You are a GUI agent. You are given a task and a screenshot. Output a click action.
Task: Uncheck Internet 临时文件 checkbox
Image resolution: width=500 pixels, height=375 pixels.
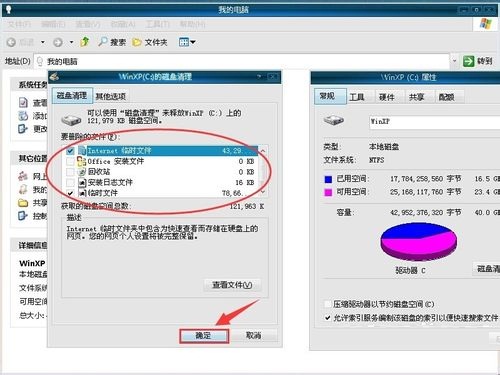tap(70, 151)
